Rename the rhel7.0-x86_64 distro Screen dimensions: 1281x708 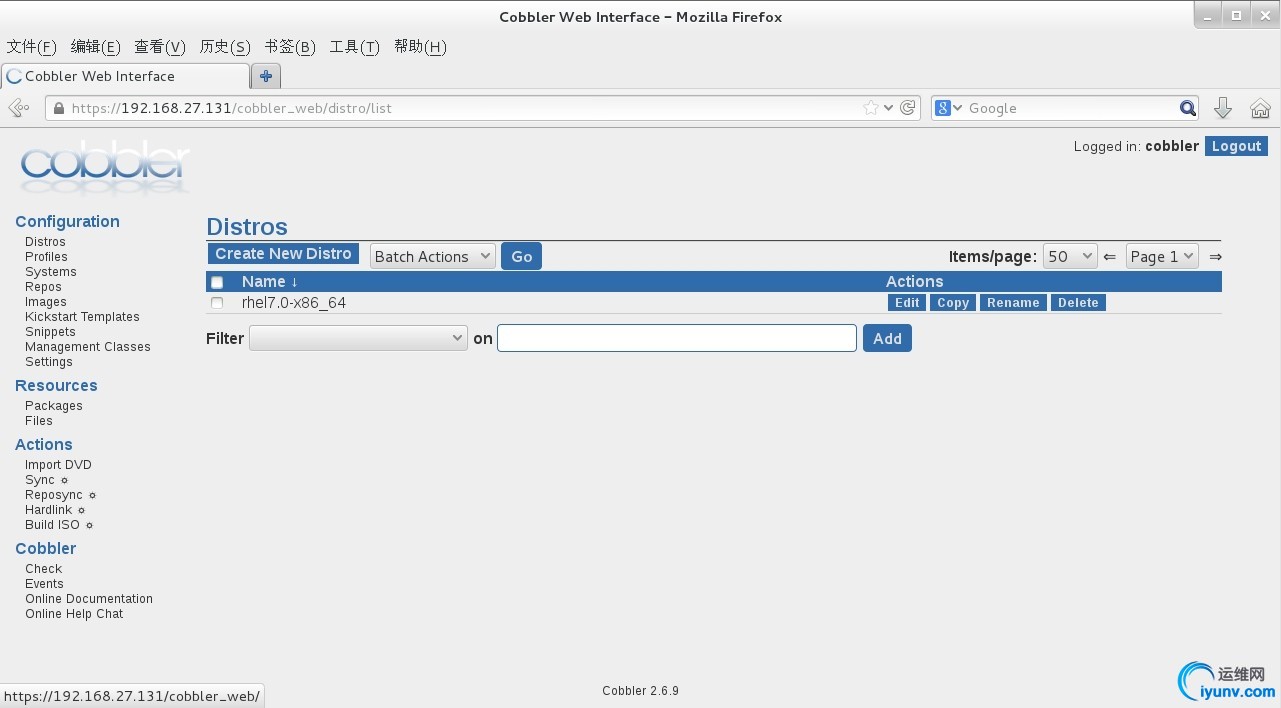point(1013,303)
